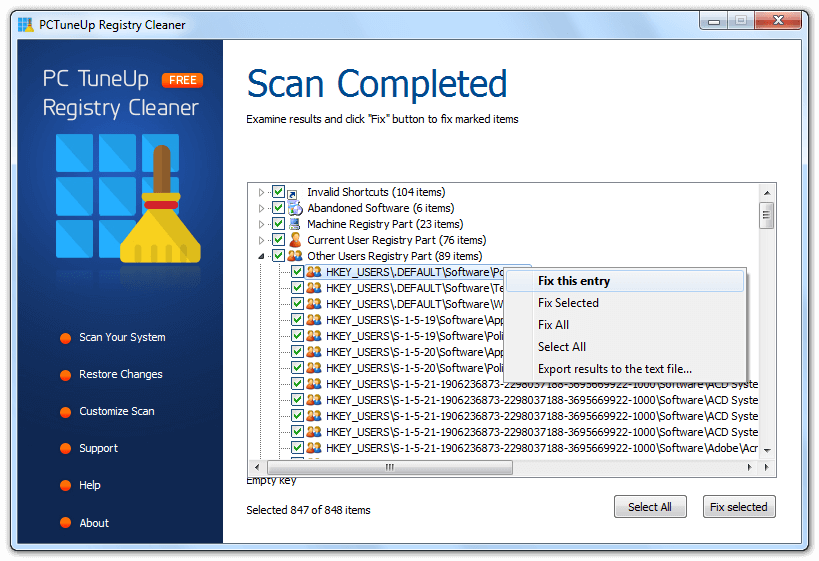
Task: Click the Fix selected button
Action: point(739,507)
